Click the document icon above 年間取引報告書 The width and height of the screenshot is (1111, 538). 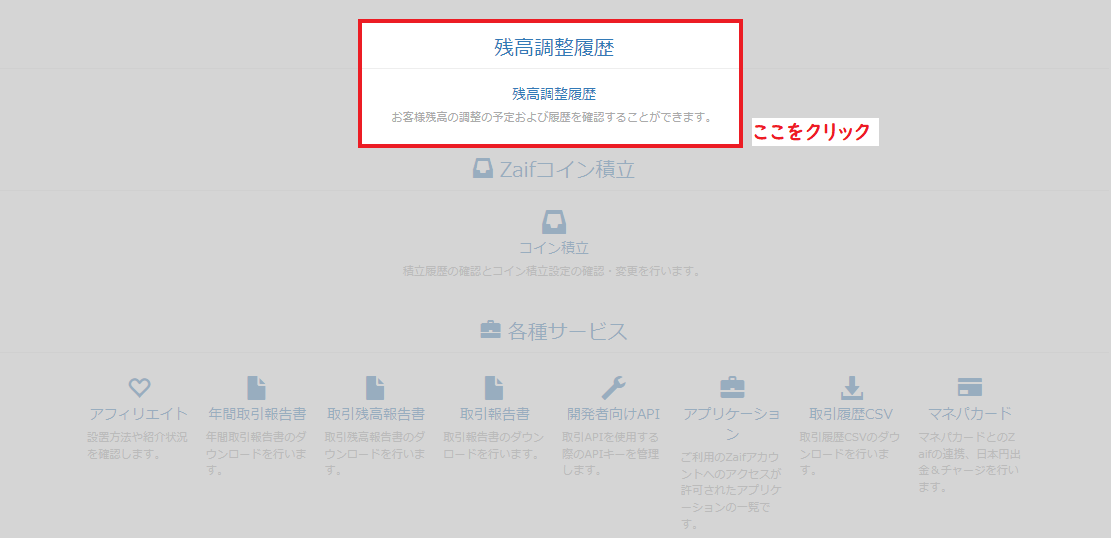point(256,388)
